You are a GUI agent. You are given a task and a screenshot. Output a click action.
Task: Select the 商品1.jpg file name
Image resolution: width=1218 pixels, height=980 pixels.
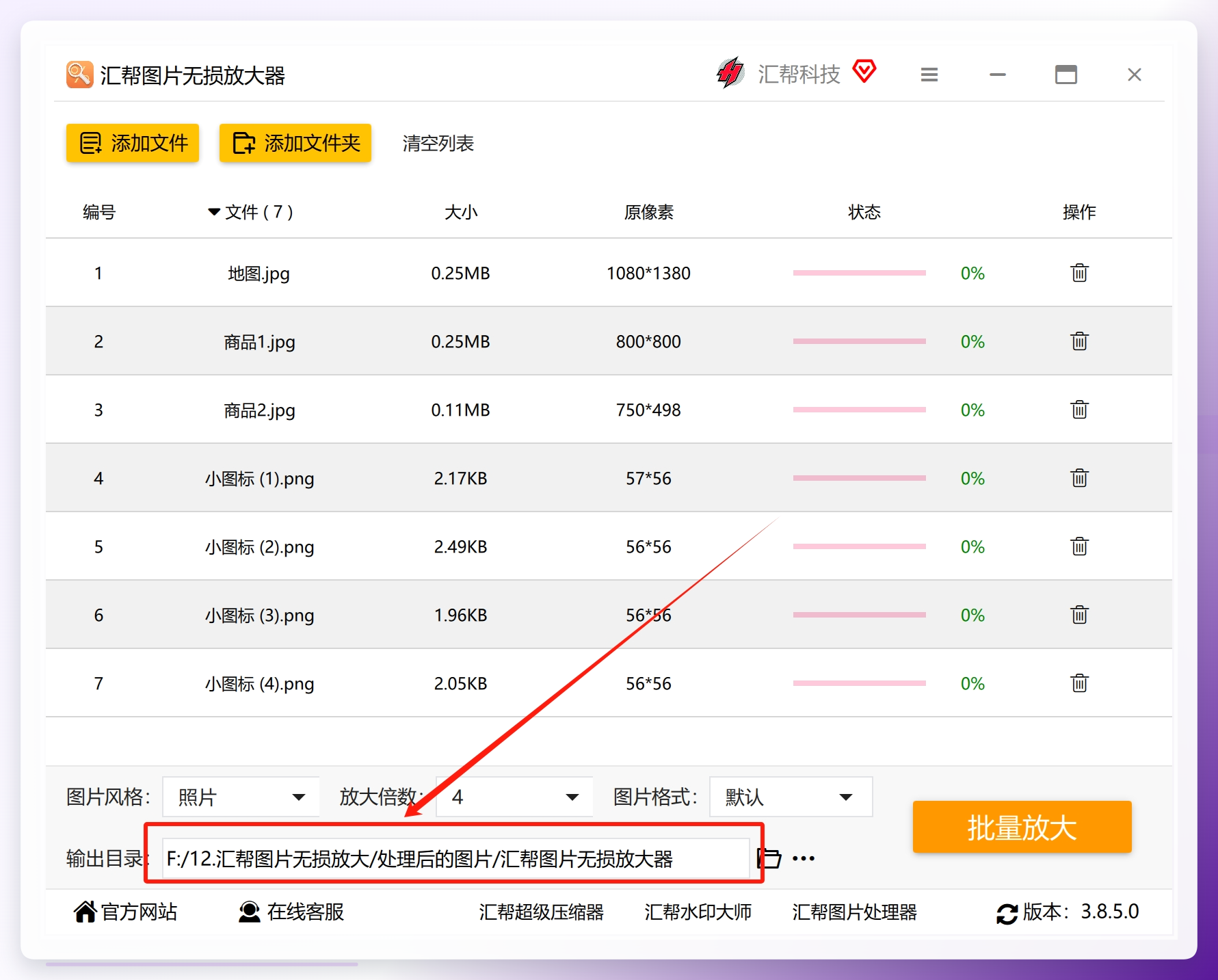259,342
